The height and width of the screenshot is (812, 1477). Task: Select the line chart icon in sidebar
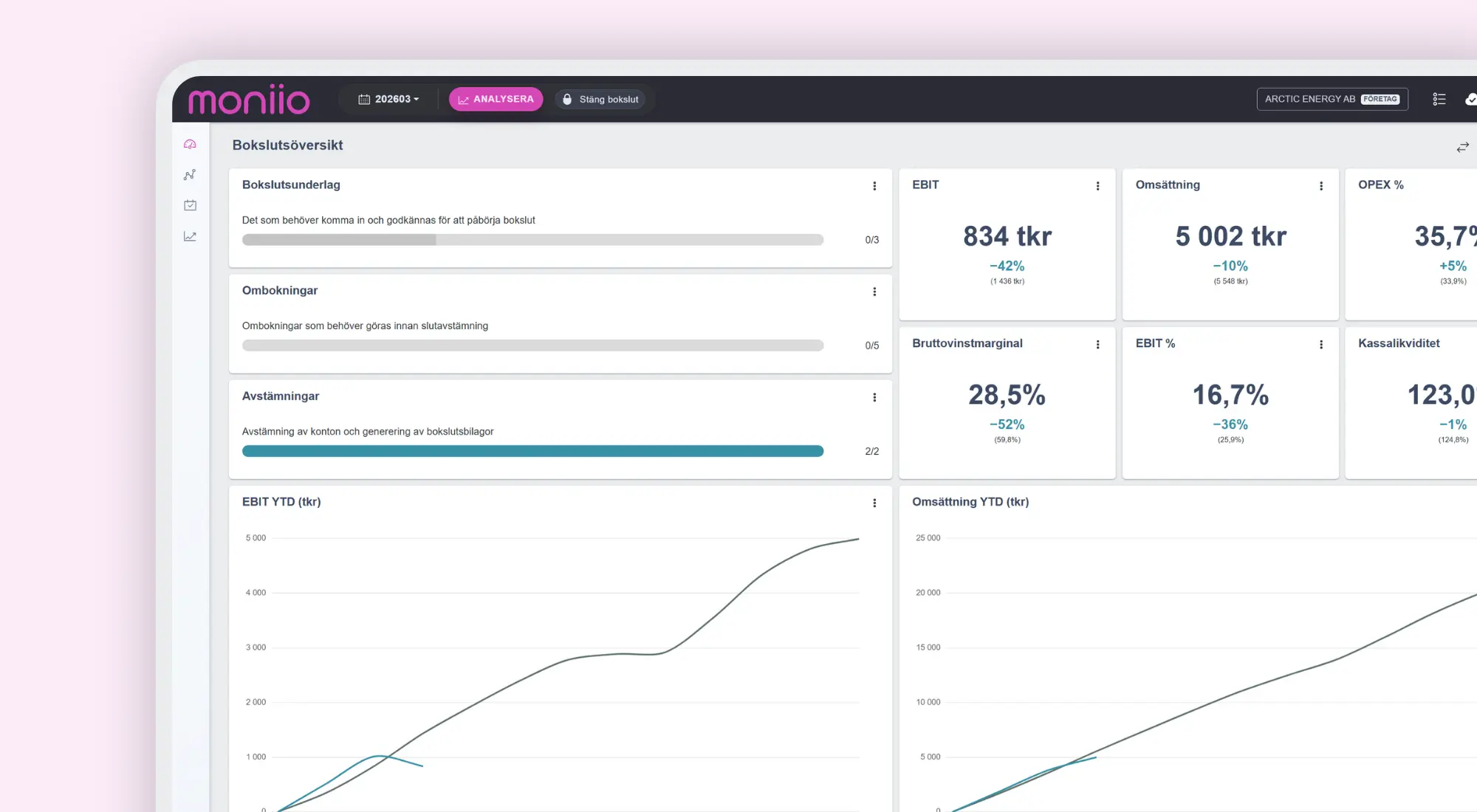[x=190, y=236]
